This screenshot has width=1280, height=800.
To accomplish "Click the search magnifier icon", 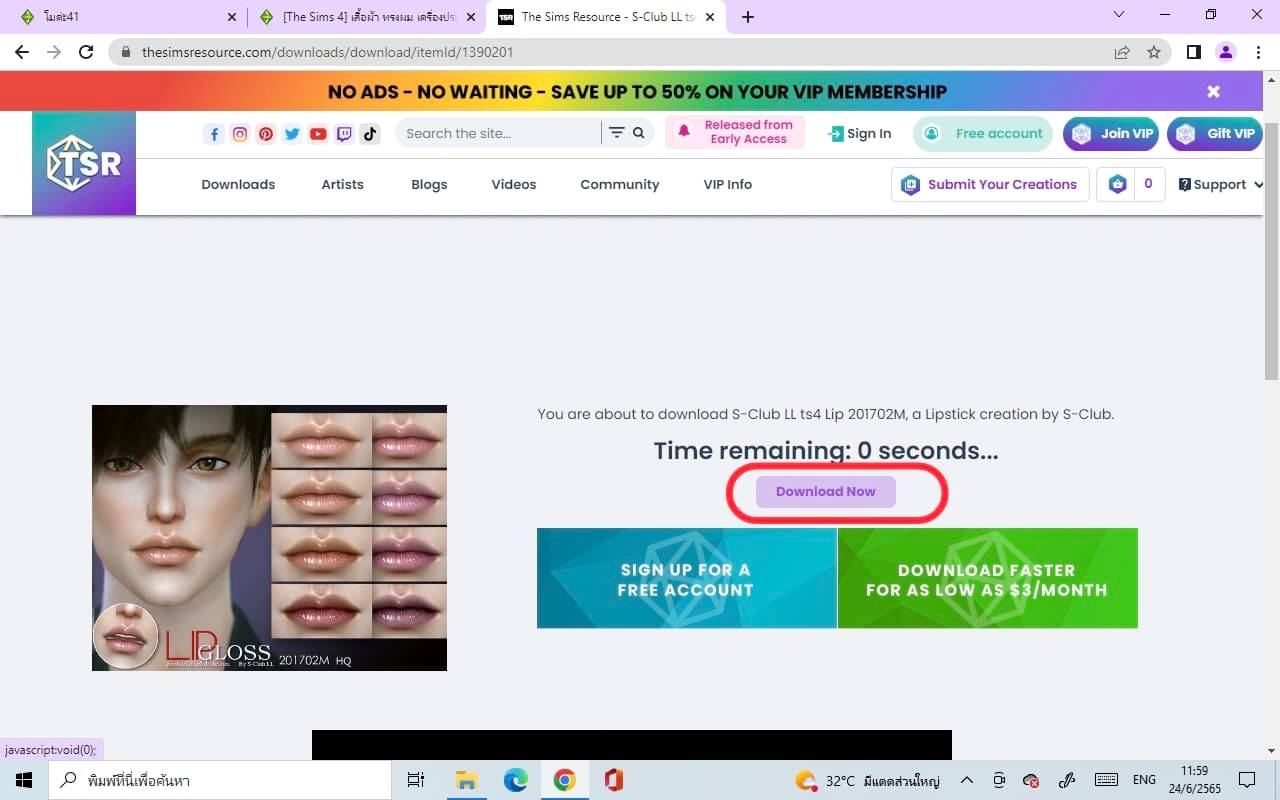I will tap(639, 133).
